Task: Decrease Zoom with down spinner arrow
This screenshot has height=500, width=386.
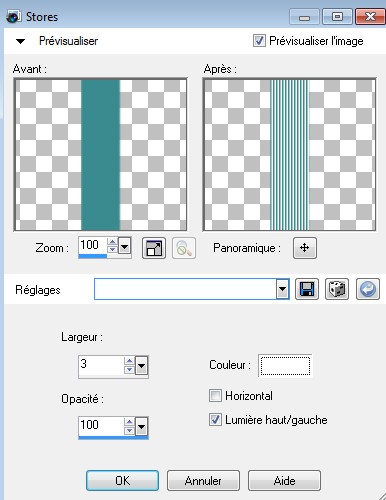Action: pyautogui.click(x=113, y=249)
